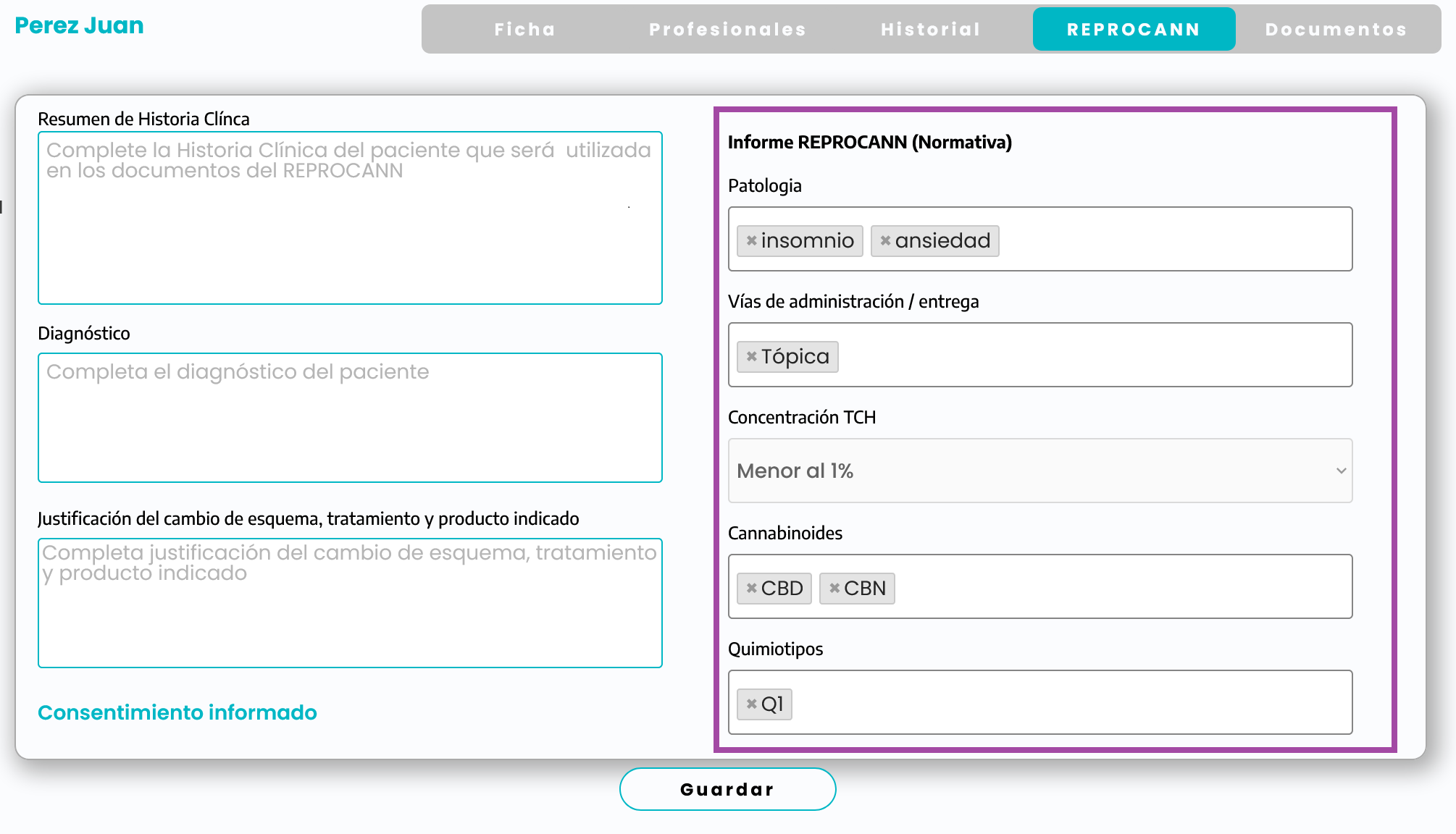Remove the CBD cannabinoid tag x
Image resolution: width=1456 pixels, height=834 pixels.
tap(751, 588)
